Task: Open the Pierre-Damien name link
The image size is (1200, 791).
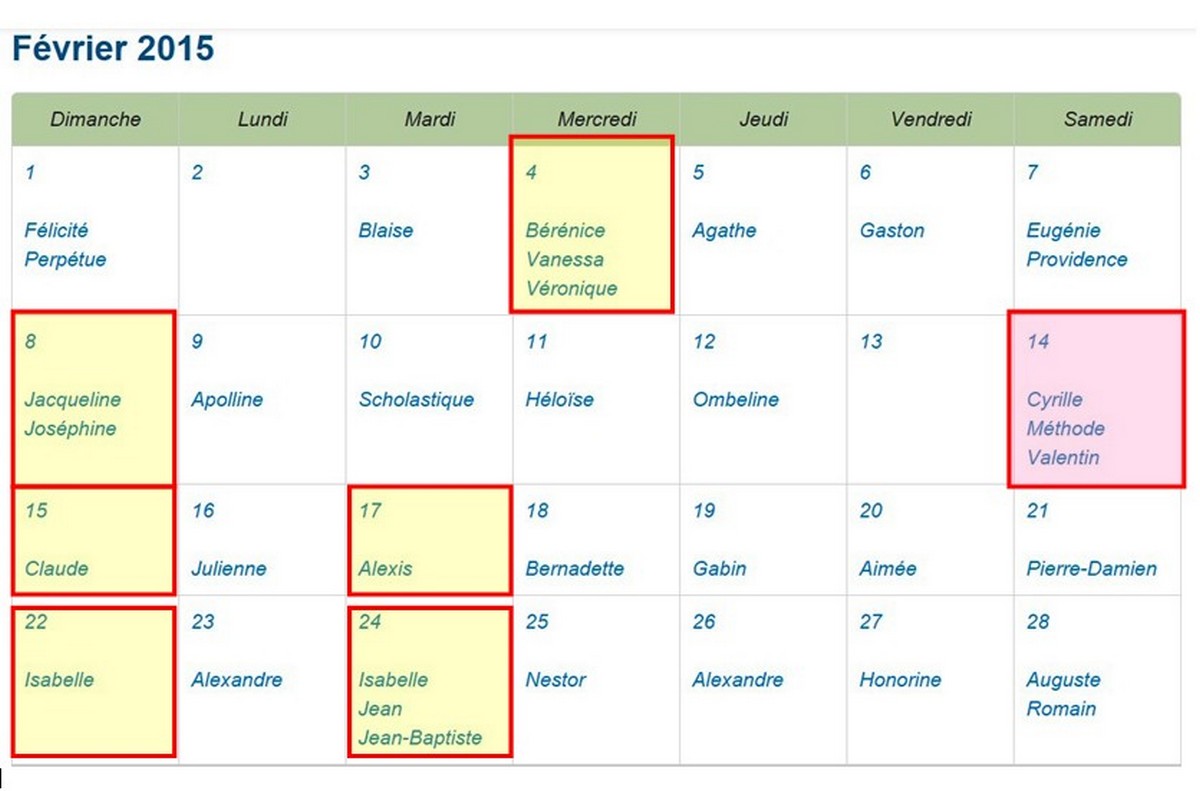Action: tap(1091, 569)
